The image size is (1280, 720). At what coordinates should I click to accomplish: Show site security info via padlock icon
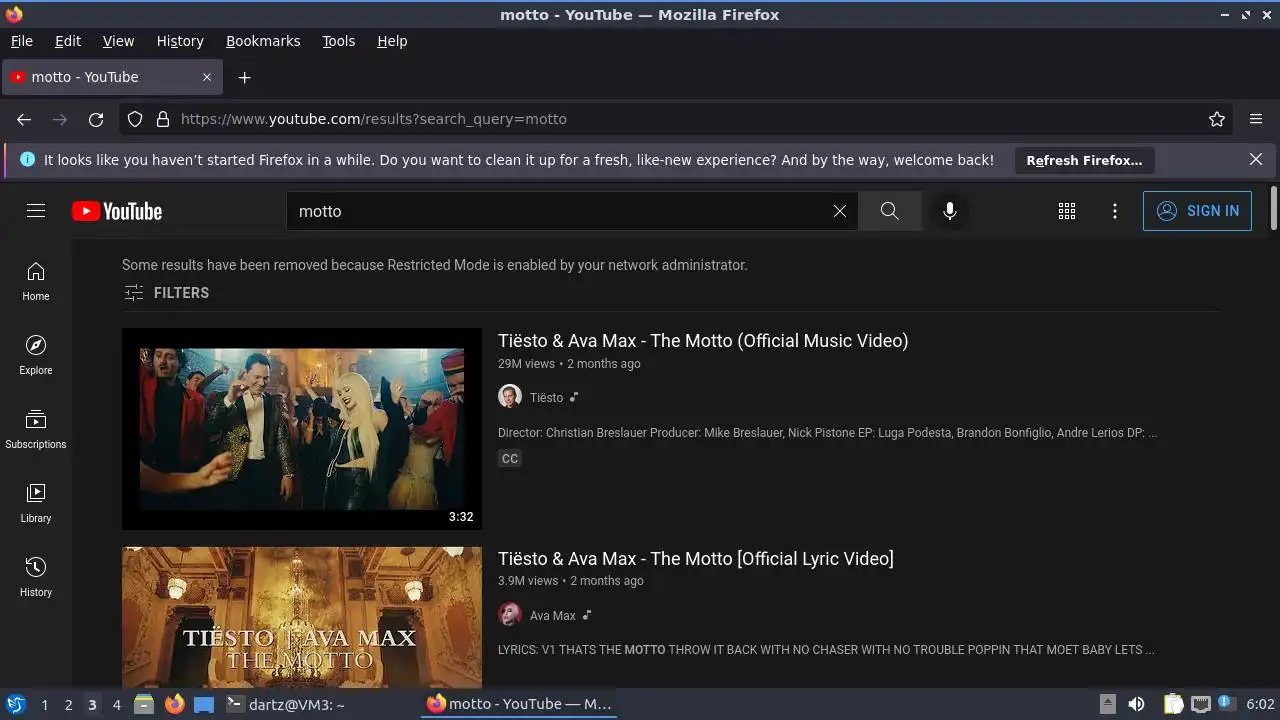coord(163,119)
